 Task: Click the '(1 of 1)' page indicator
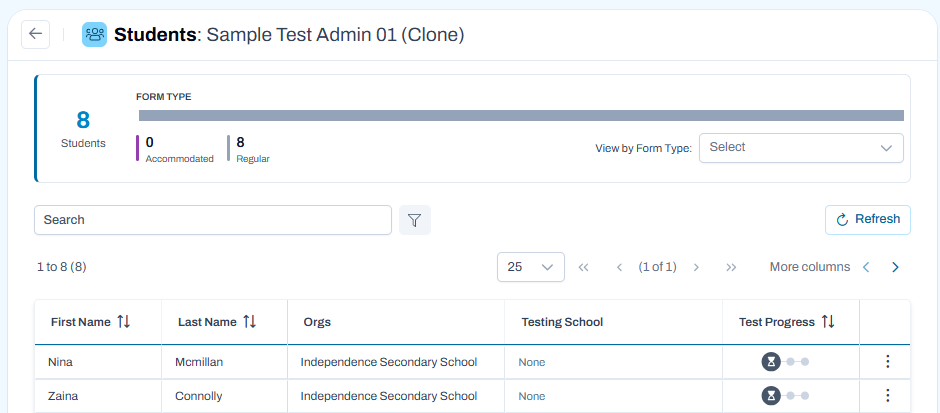658,267
